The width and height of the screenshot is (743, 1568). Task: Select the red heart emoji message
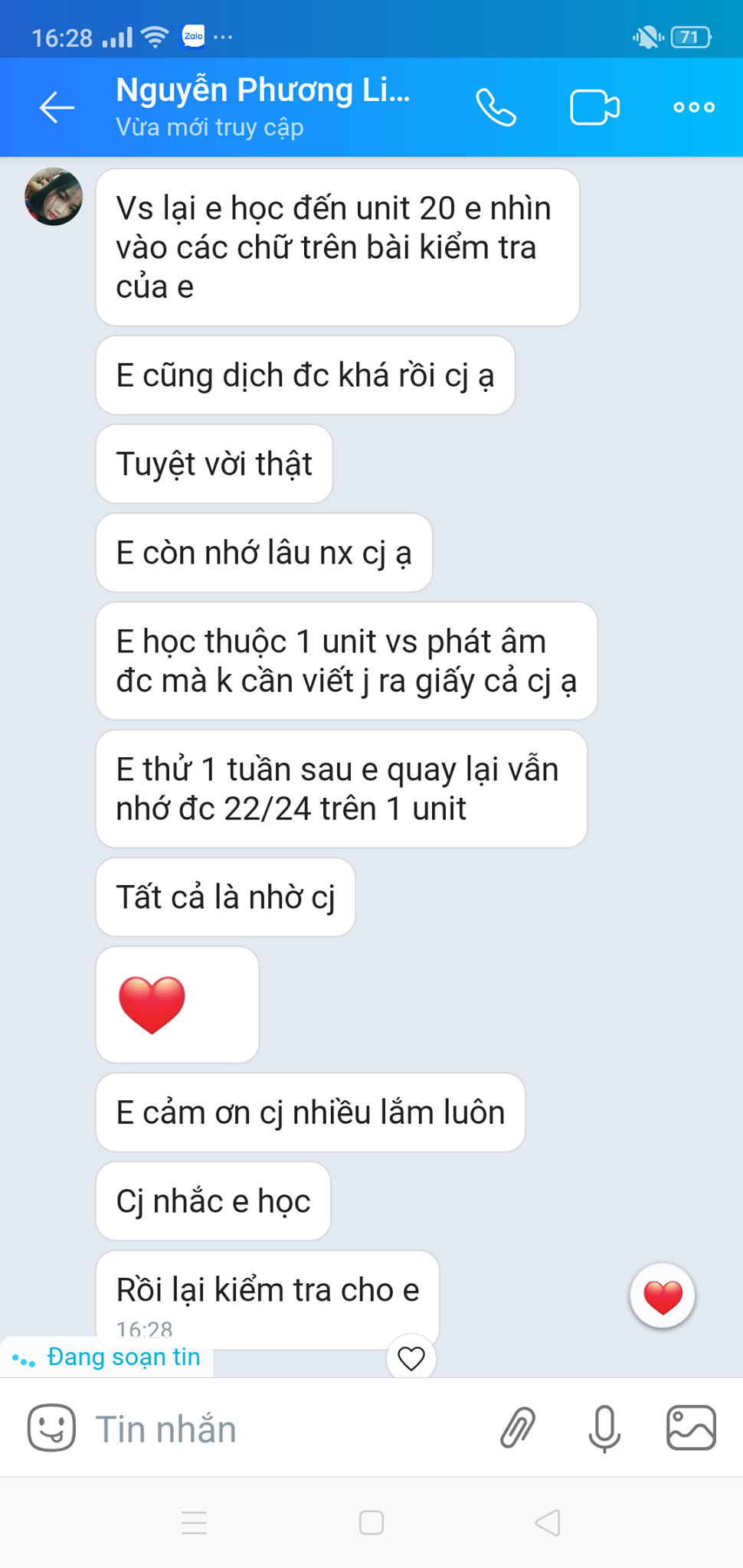pyautogui.click(x=178, y=1004)
